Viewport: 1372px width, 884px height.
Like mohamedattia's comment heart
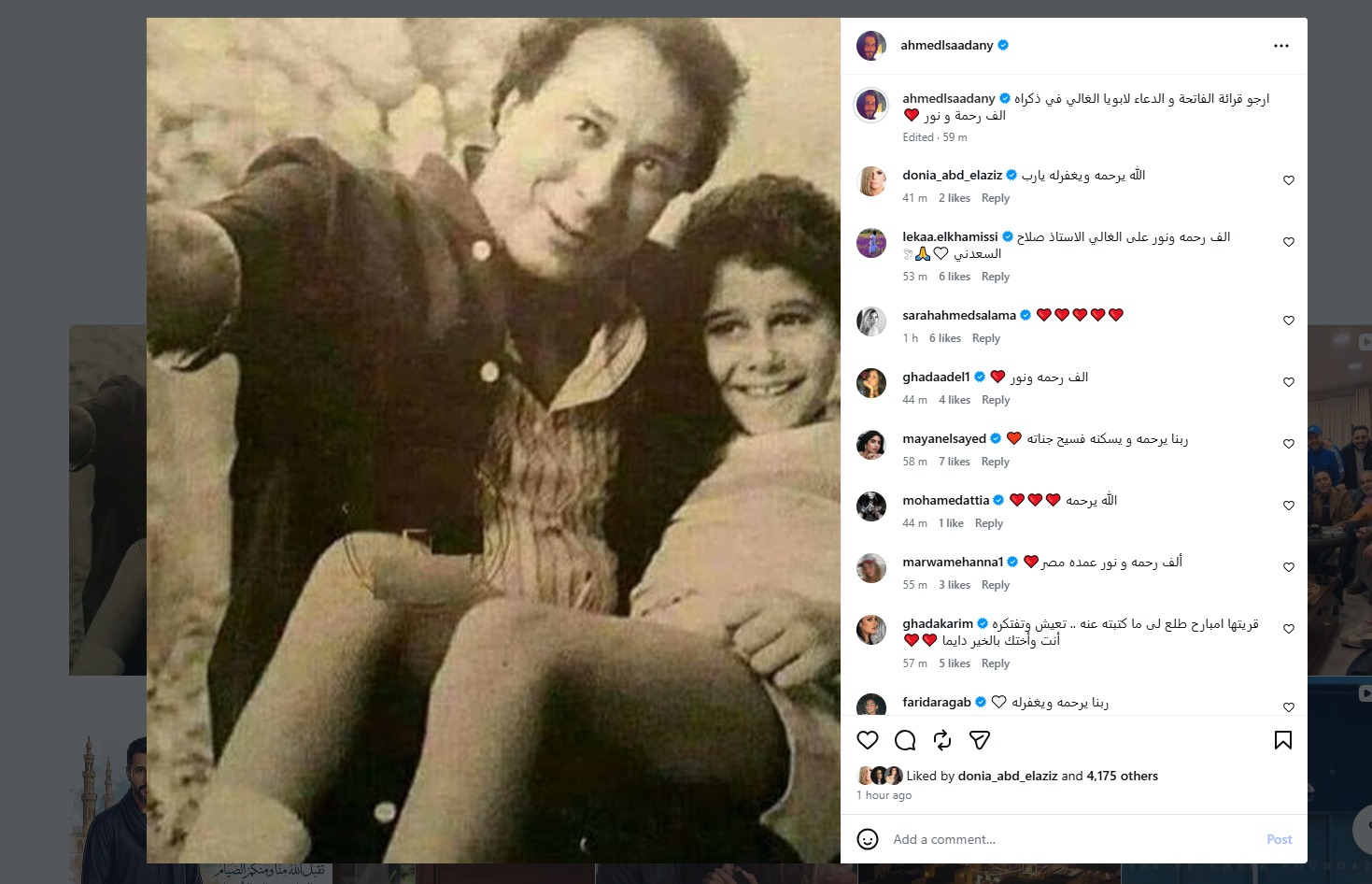1289,506
